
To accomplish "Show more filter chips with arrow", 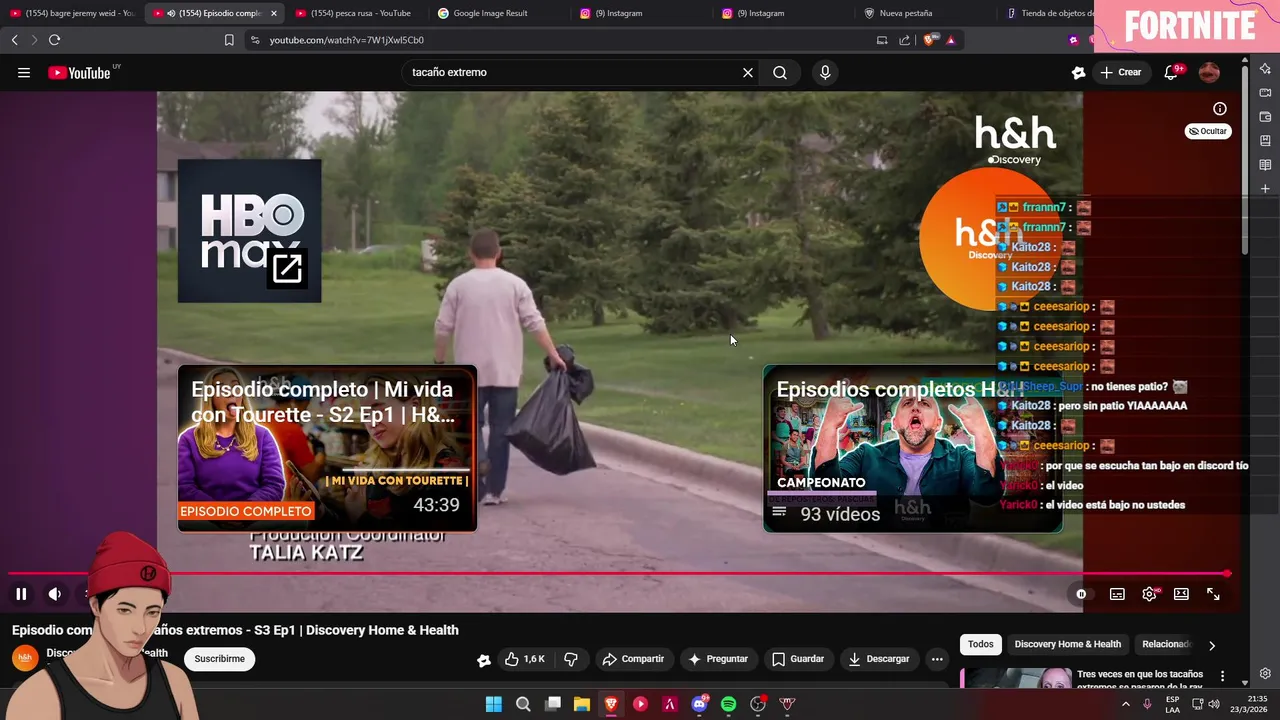I will click(1212, 645).
